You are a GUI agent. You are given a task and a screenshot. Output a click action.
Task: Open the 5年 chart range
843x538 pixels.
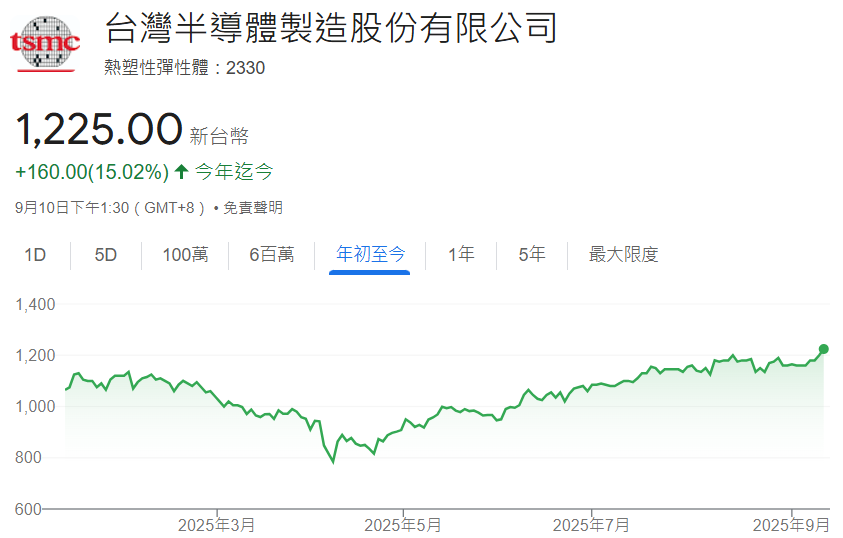coord(532,254)
